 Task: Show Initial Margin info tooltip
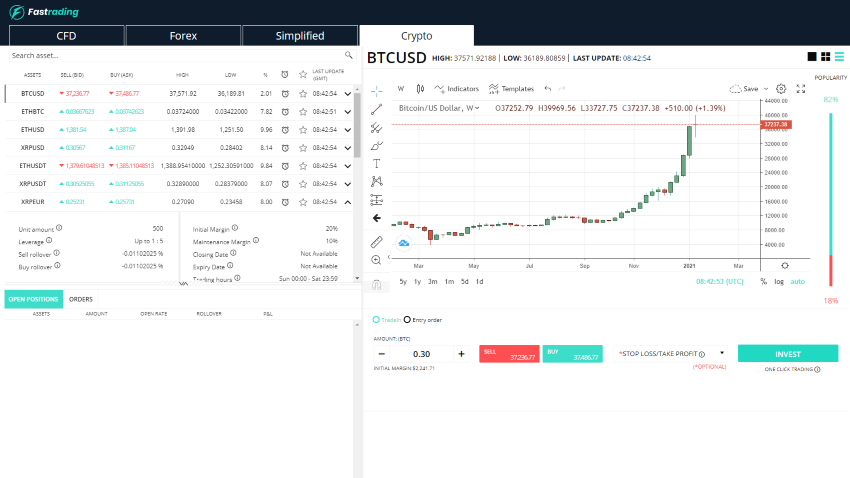click(x=235, y=228)
